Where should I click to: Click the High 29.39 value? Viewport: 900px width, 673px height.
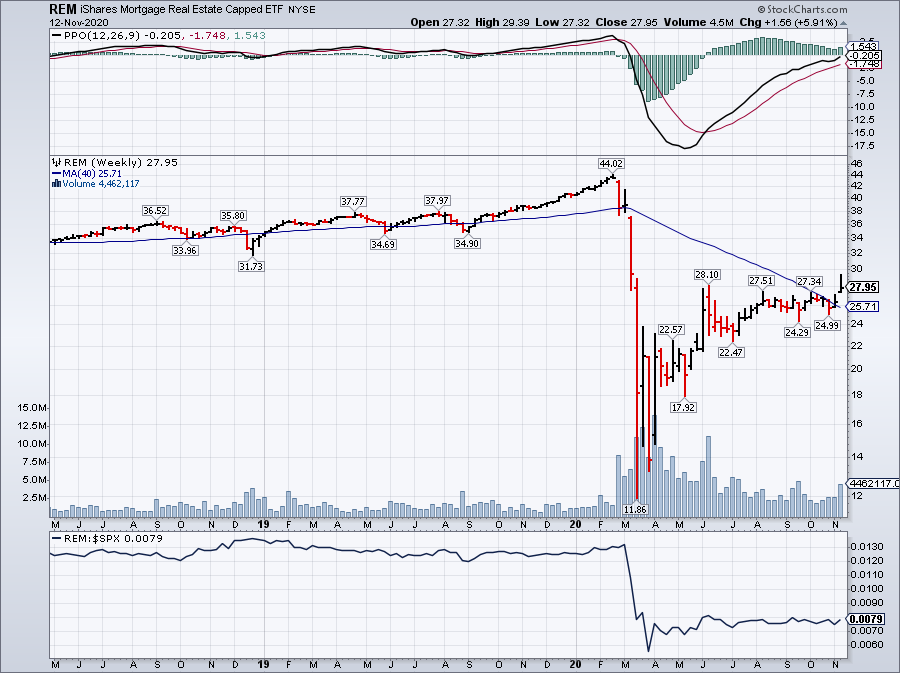click(502, 22)
